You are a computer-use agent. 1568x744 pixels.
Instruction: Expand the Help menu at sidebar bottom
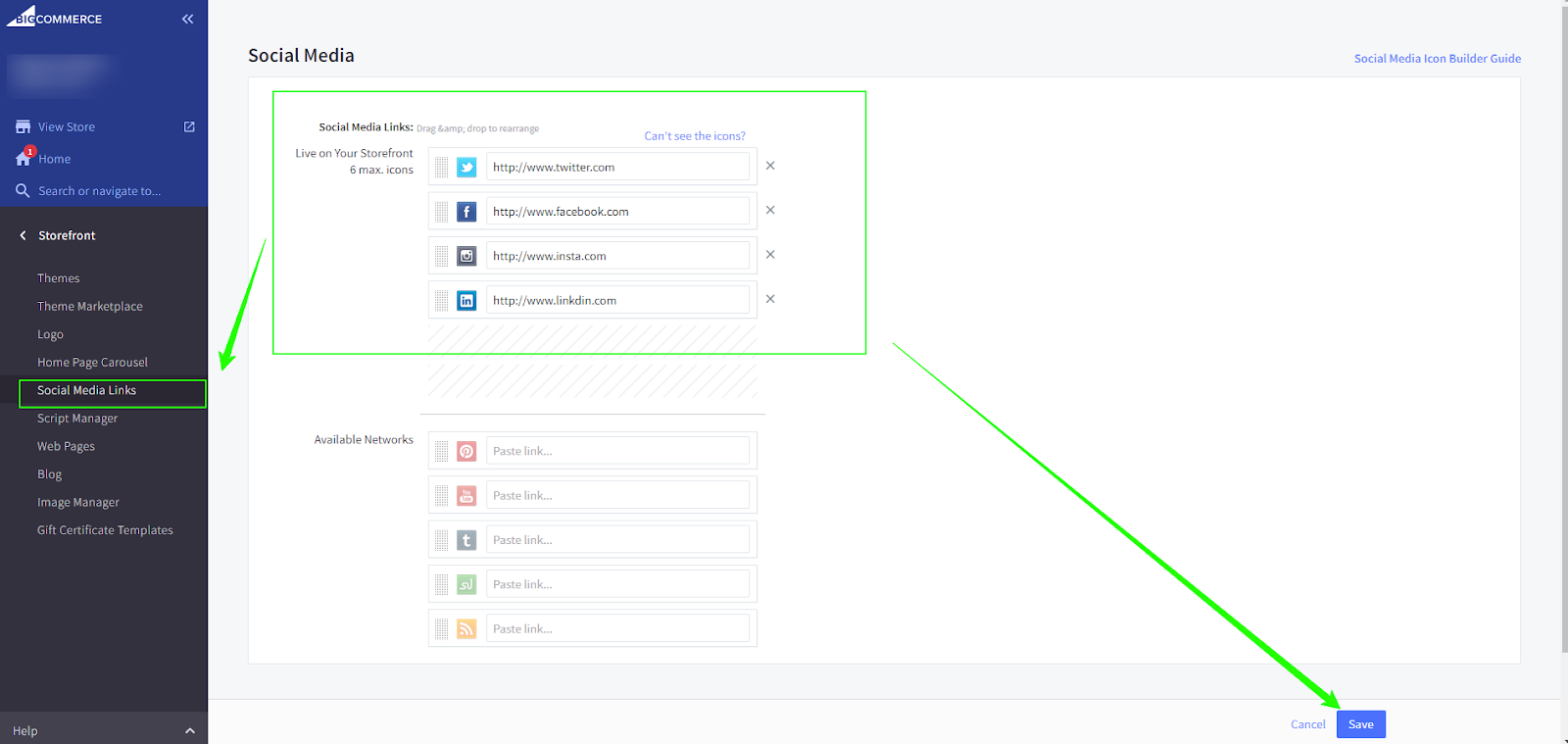point(189,731)
